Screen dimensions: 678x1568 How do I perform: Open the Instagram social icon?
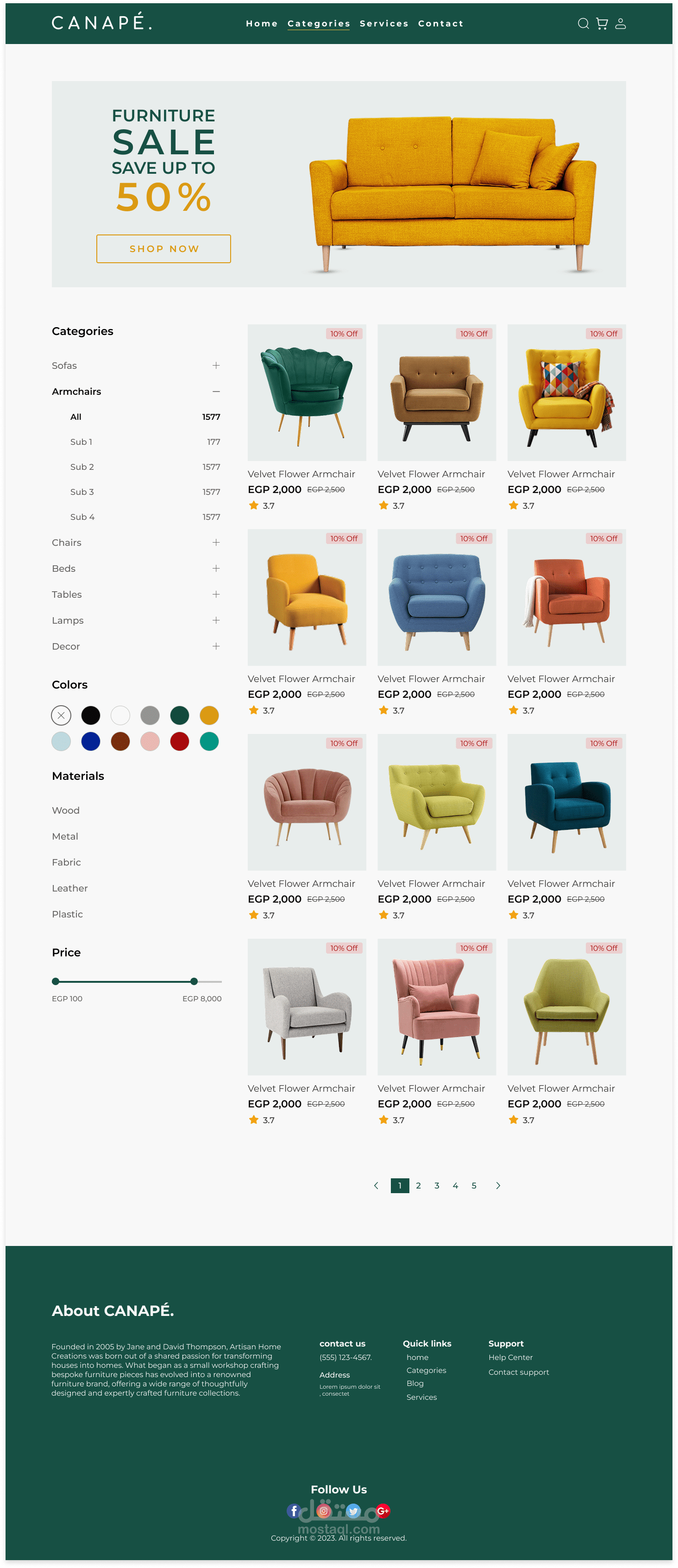[324, 1511]
